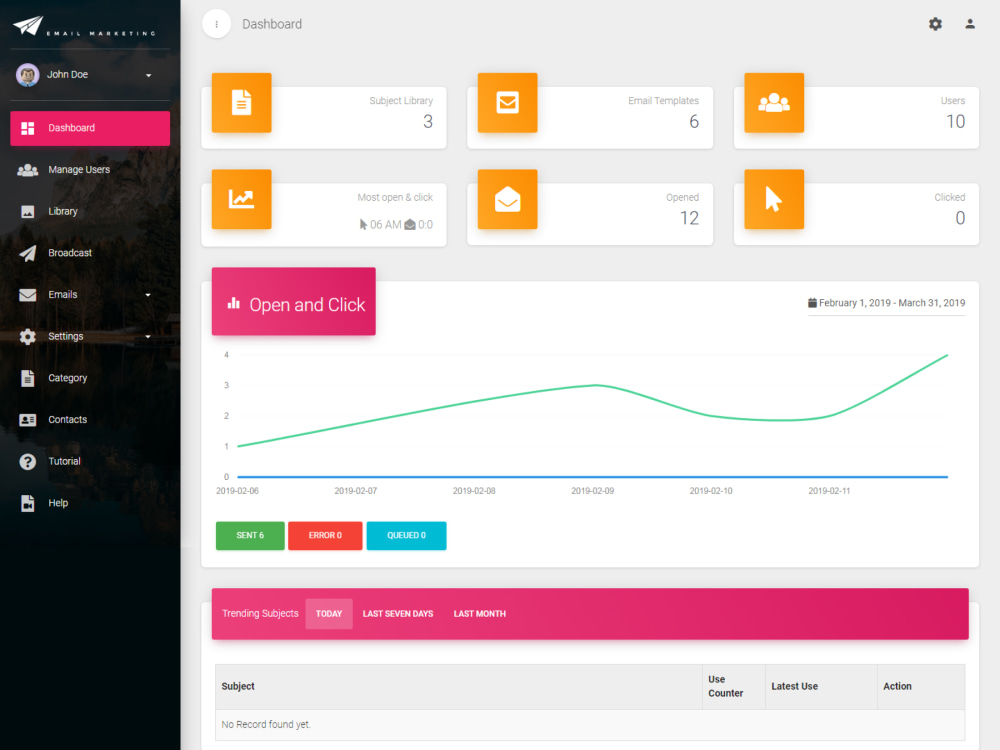
Task: Click the Latest Use column header
Action: 821,687
